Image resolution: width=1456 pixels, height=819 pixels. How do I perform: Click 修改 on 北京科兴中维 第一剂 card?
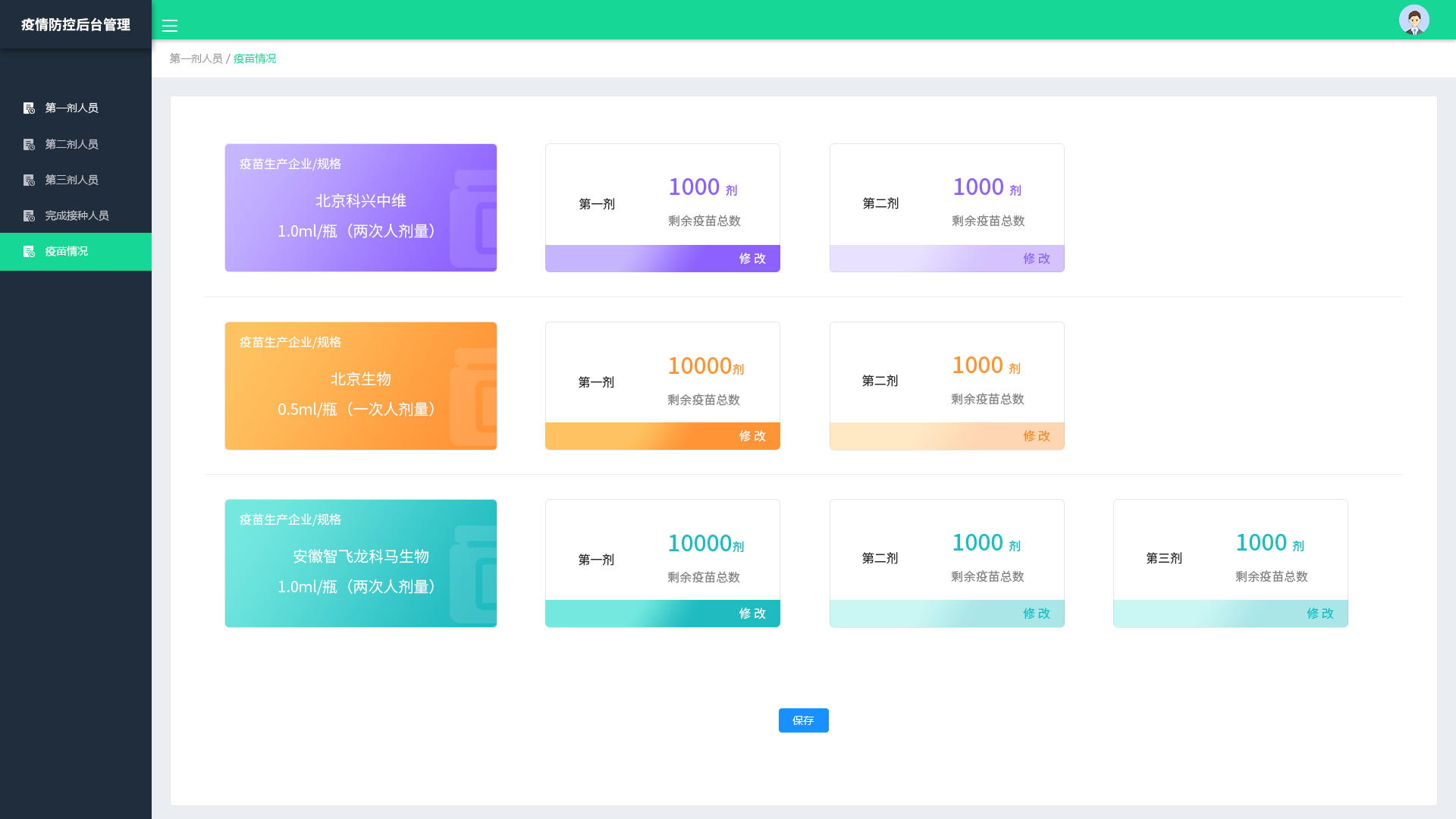tap(752, 259)
